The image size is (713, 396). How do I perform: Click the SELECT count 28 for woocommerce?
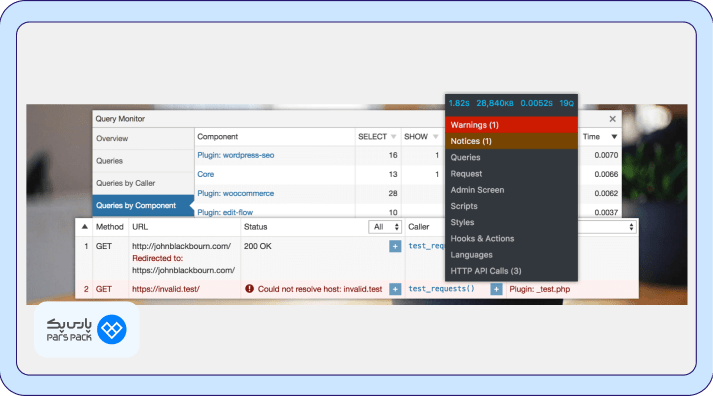tap(393, 194)
